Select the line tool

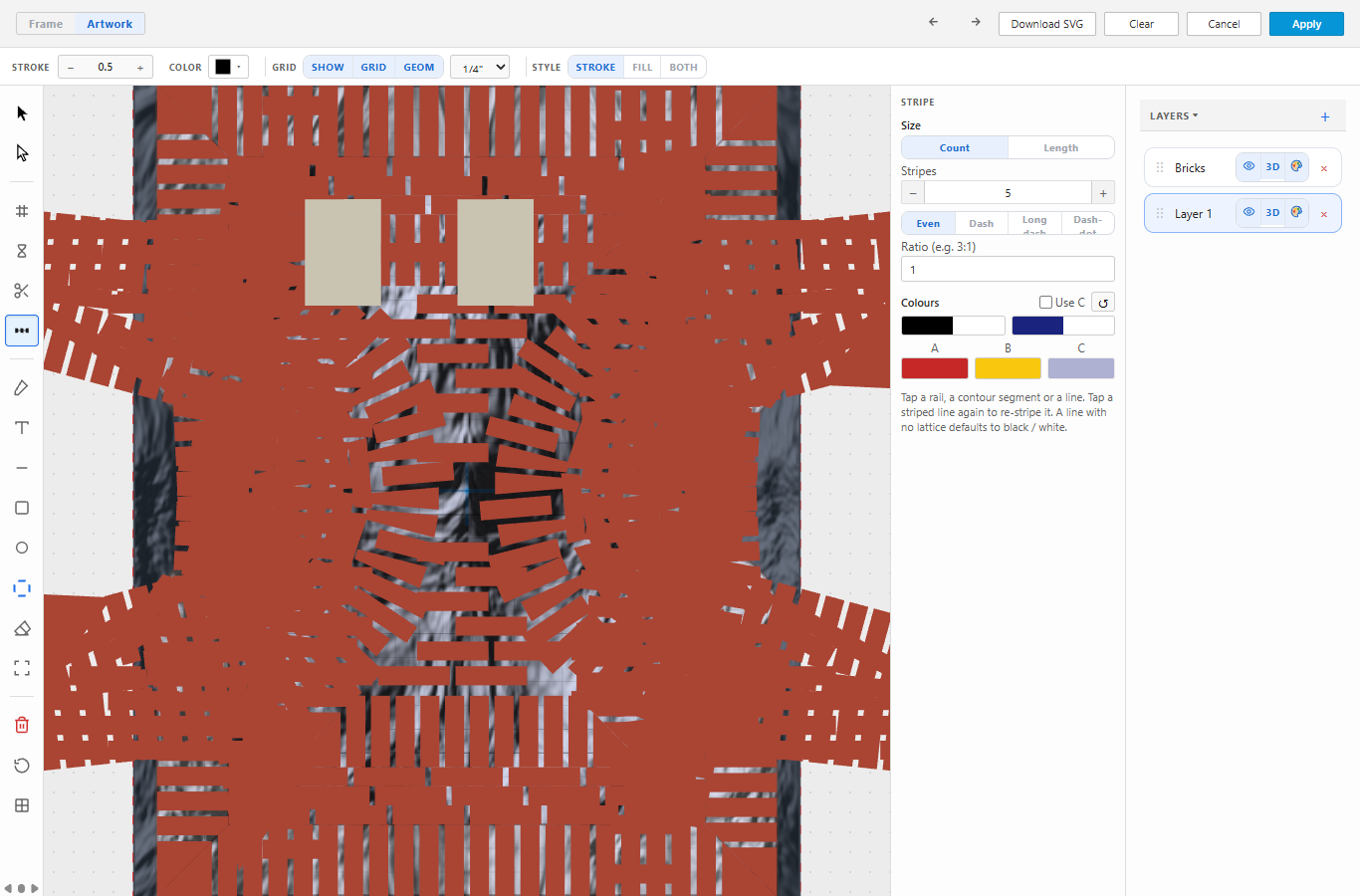point(22,468)
